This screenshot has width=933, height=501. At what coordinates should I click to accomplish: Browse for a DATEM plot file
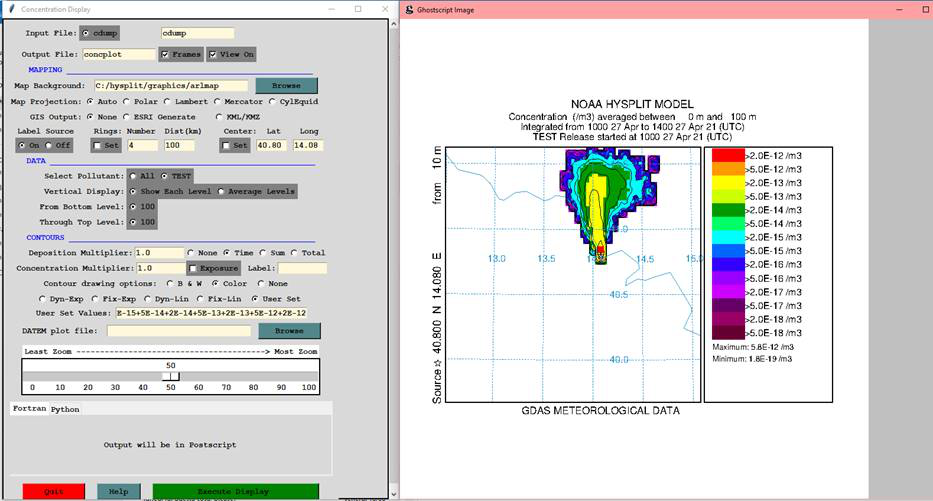coord(289,331)
